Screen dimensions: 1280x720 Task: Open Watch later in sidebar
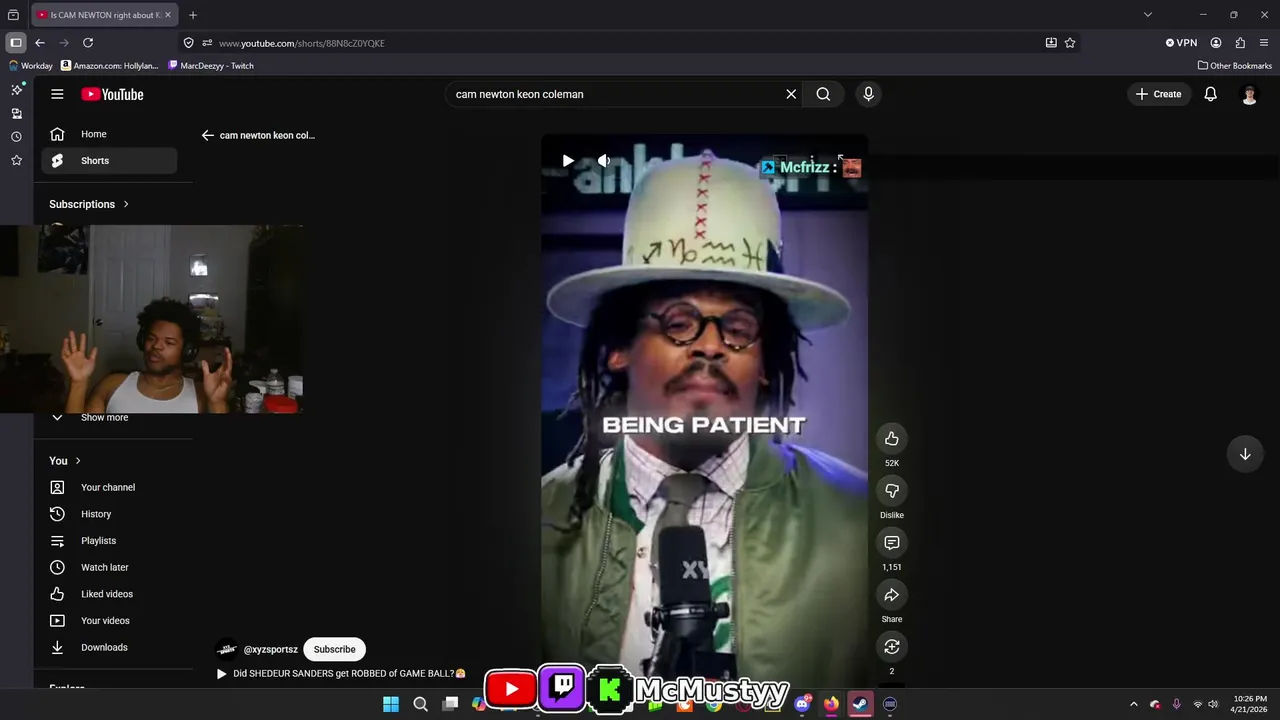click(x=109, y=568)
